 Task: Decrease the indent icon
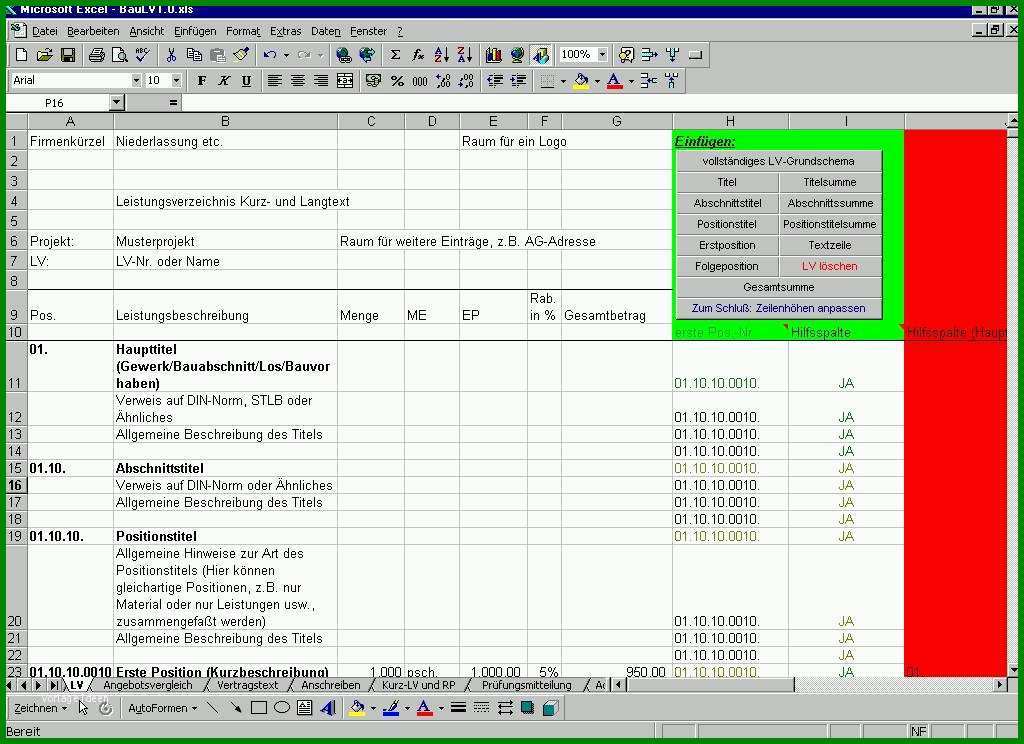coord(495,81)
